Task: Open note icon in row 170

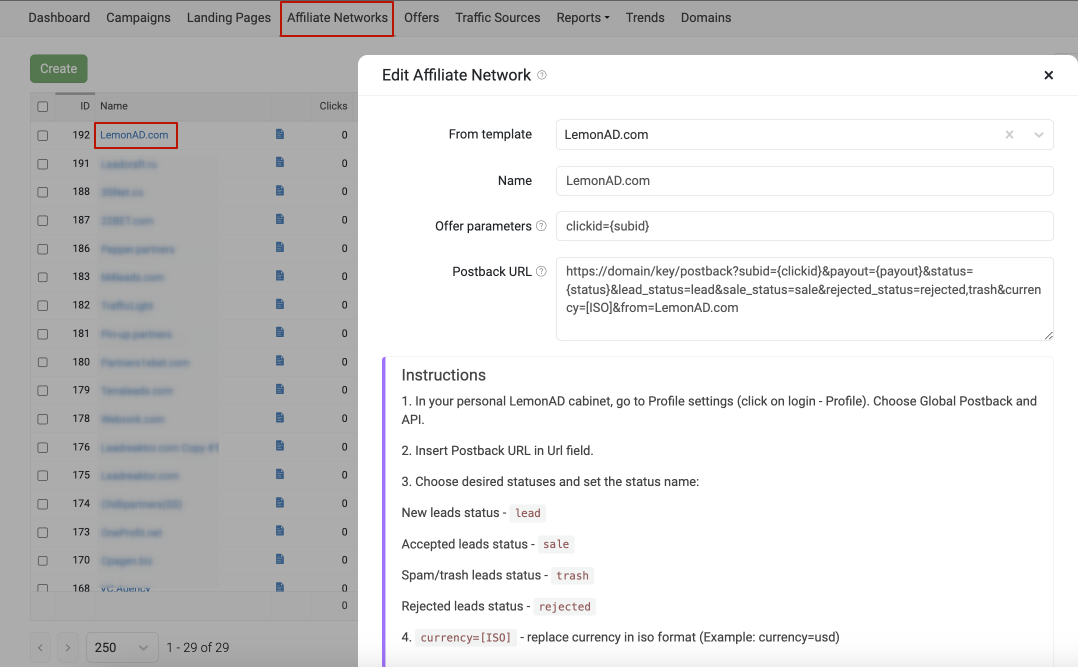Action: 280,560
